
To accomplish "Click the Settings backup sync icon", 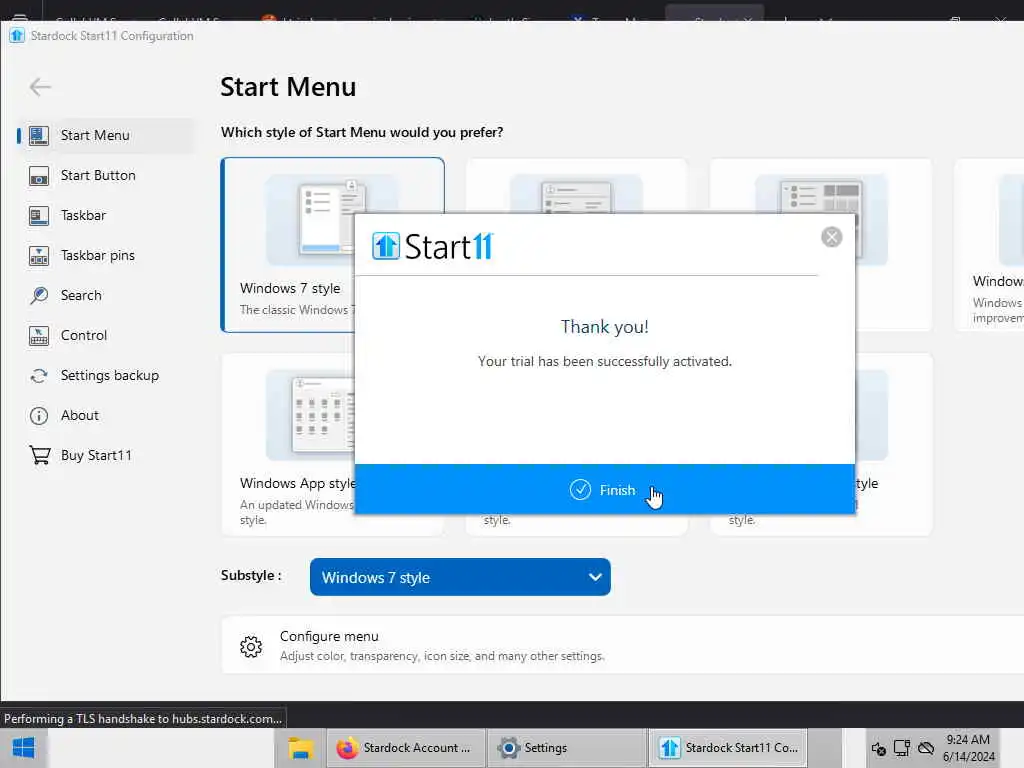I will (39, 376).
